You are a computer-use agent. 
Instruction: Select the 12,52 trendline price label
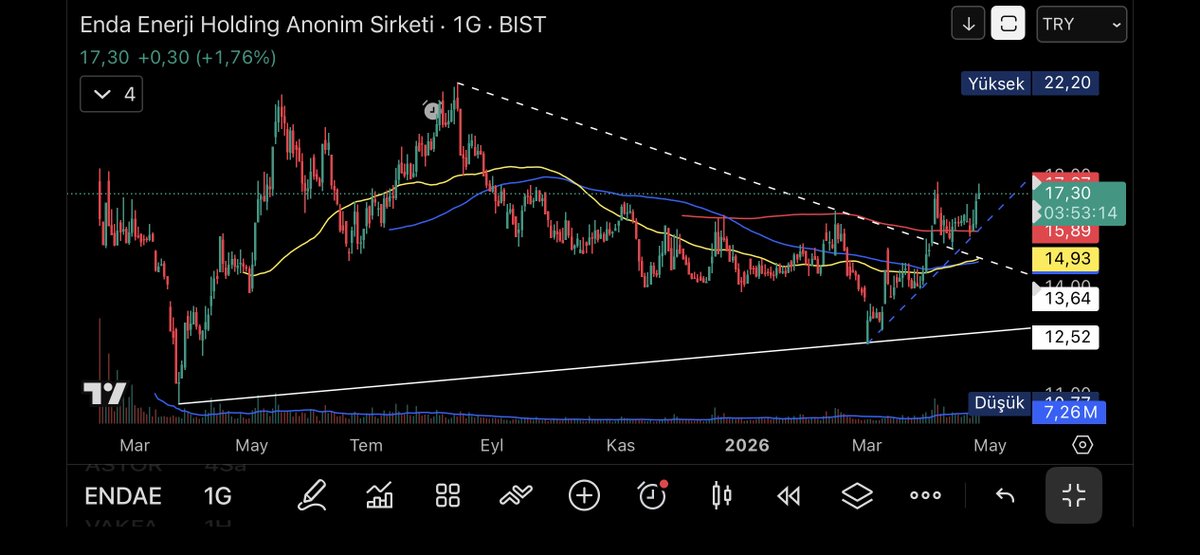1065,337
